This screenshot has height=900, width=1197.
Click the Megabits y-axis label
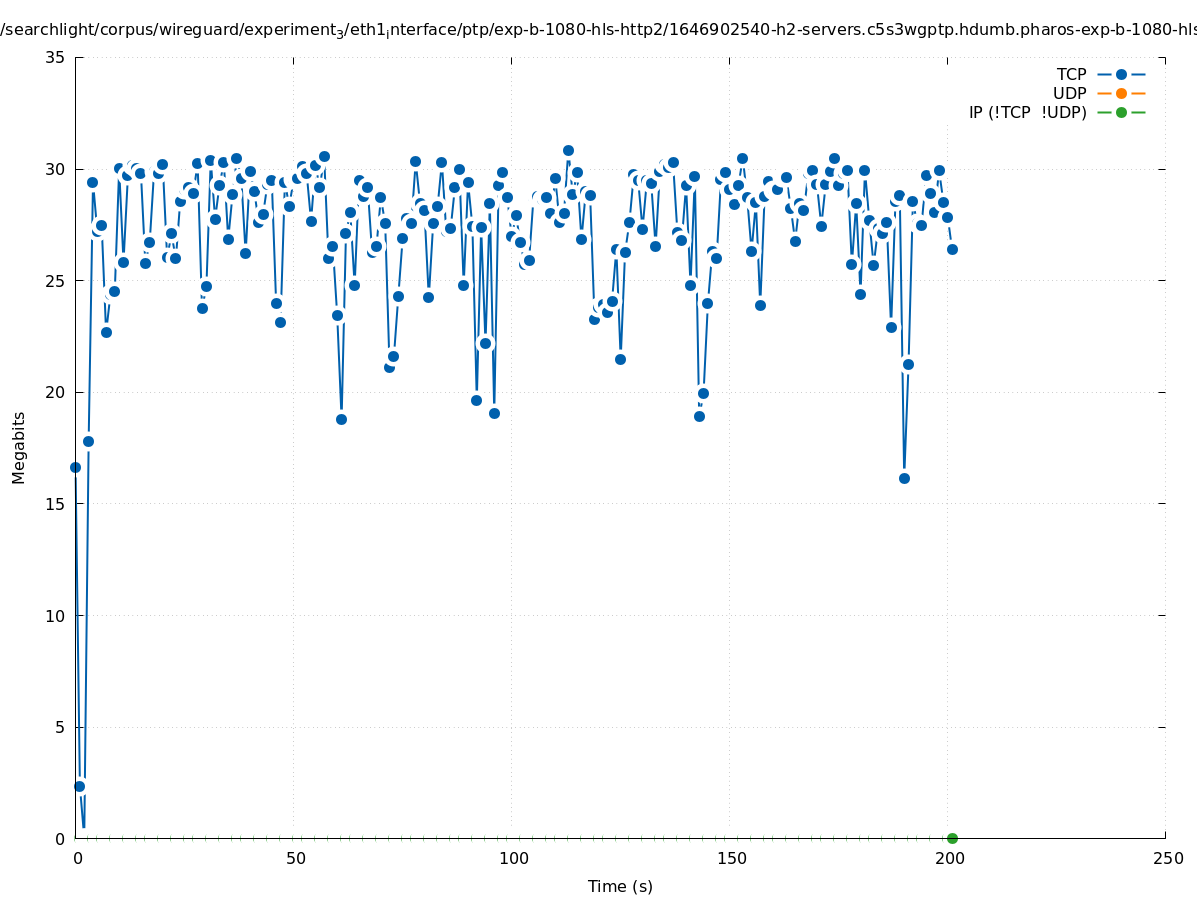click(x=19, y=447)
